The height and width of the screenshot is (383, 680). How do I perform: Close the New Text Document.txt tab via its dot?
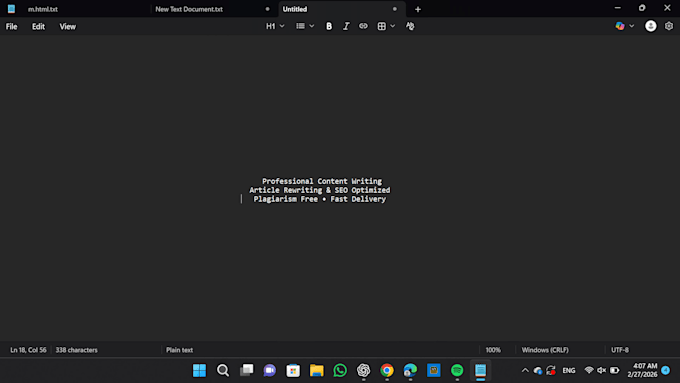coord(267,9)
